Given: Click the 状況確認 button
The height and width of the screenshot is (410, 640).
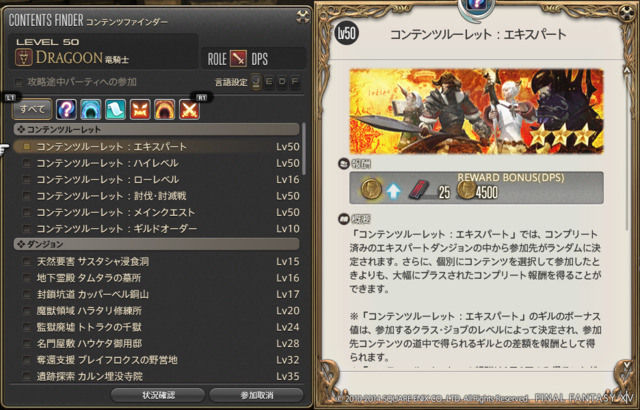Looking at the screenshot, I should 158,395.
